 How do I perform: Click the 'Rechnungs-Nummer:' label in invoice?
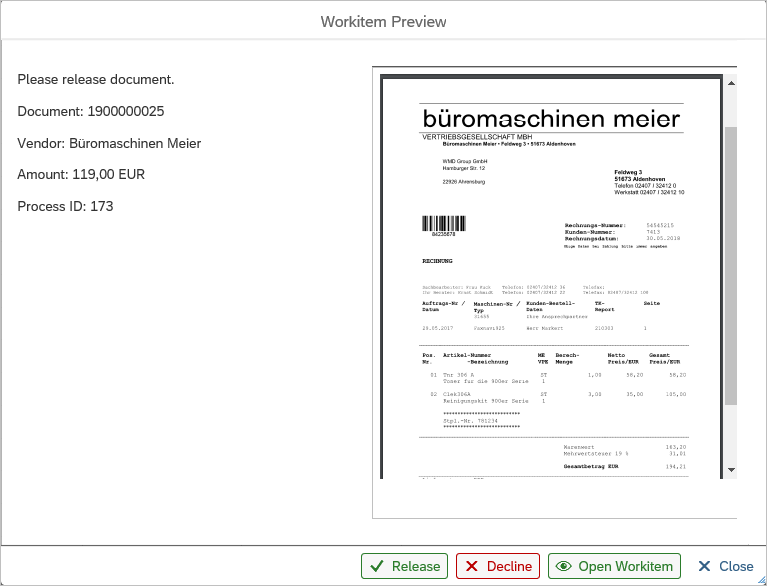click(595, 225)
